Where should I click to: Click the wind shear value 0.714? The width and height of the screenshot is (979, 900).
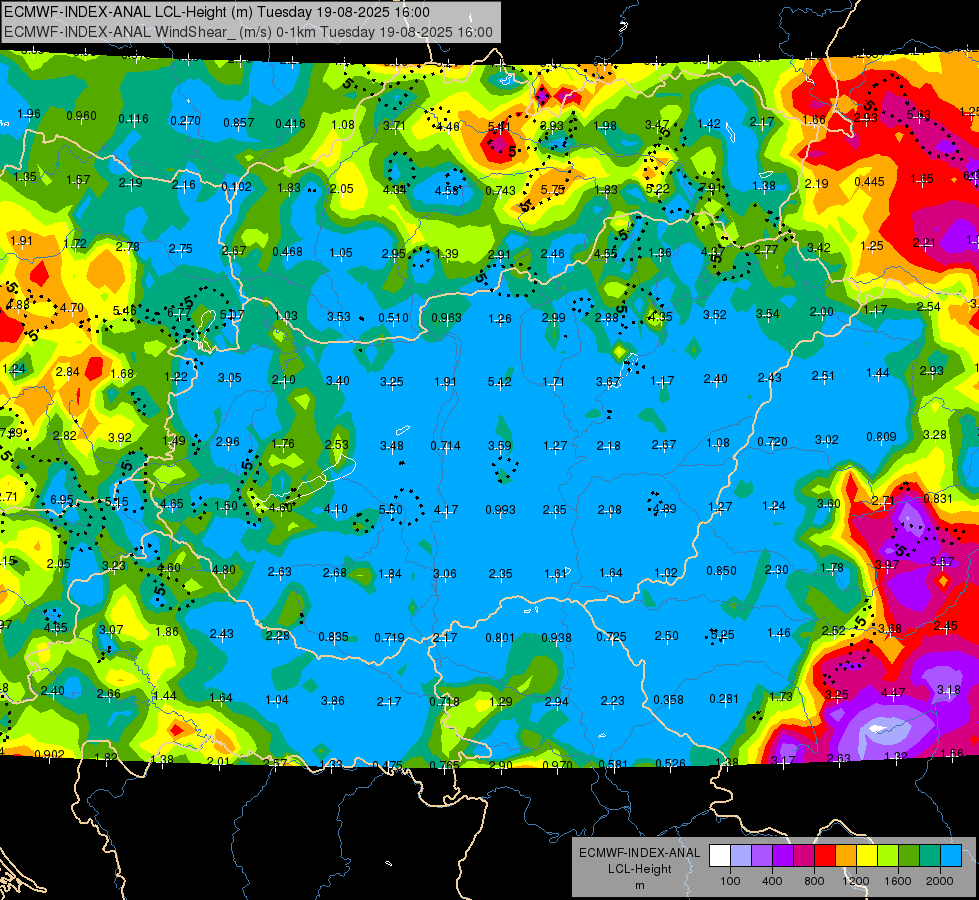(x=445, y=445)
